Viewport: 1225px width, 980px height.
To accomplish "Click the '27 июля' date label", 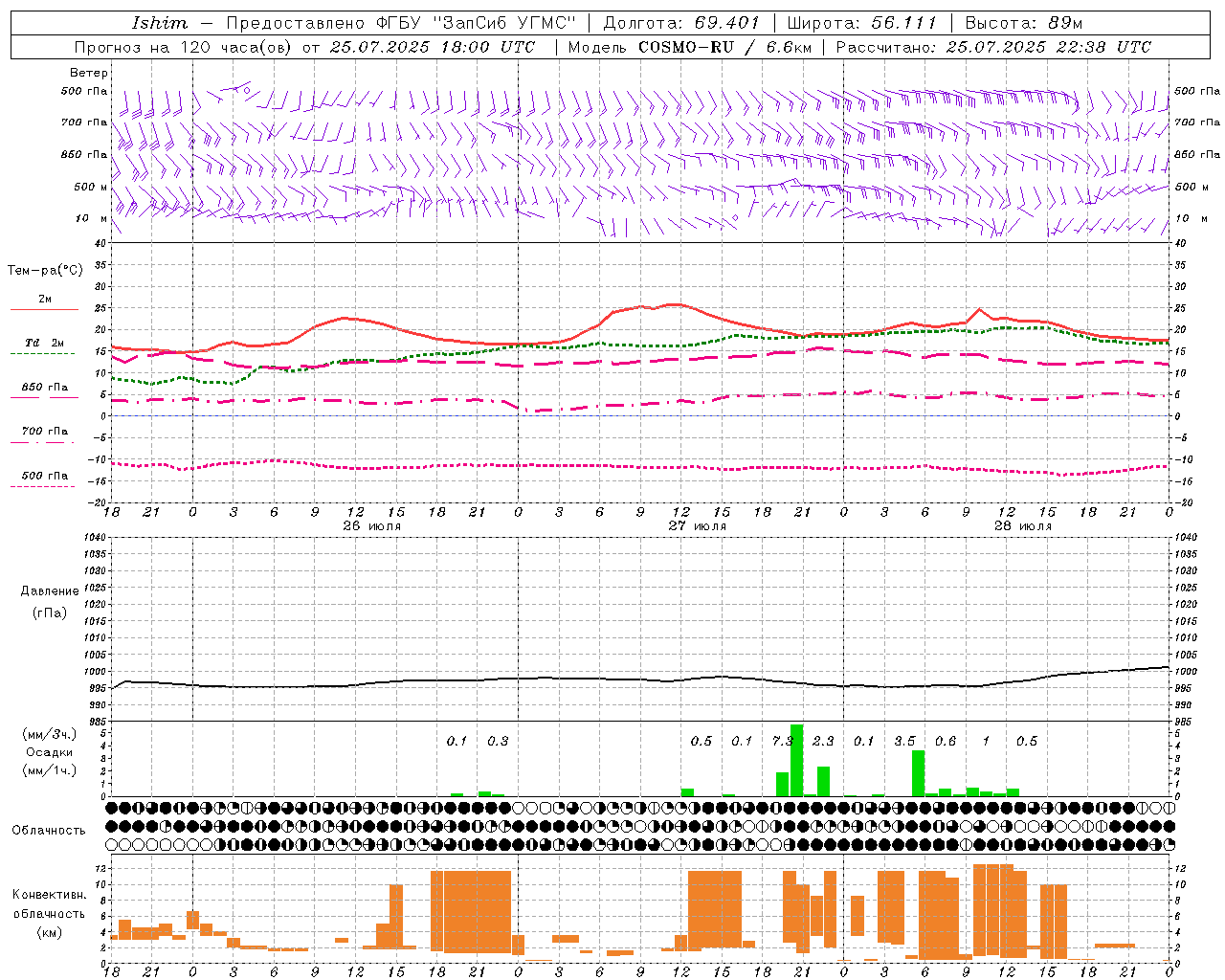I will pyautogui.click(x=698, y=526).
